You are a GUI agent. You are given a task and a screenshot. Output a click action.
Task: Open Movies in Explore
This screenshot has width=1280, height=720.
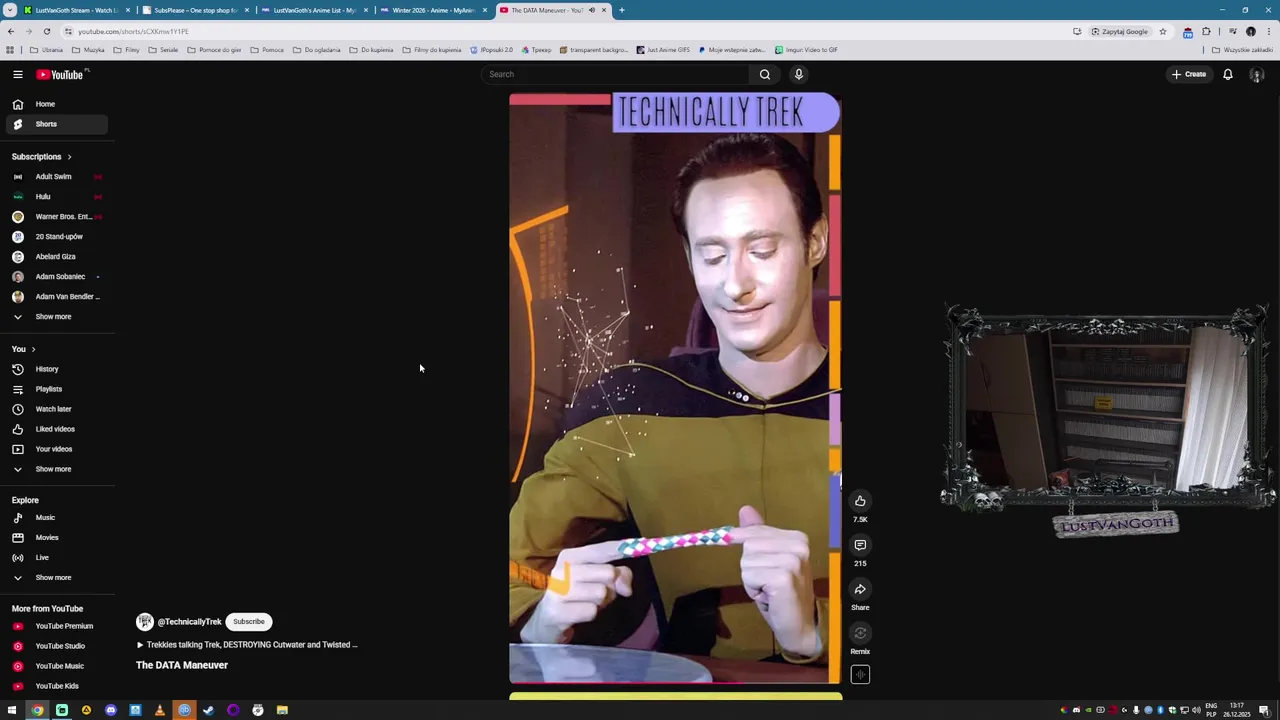56,538
